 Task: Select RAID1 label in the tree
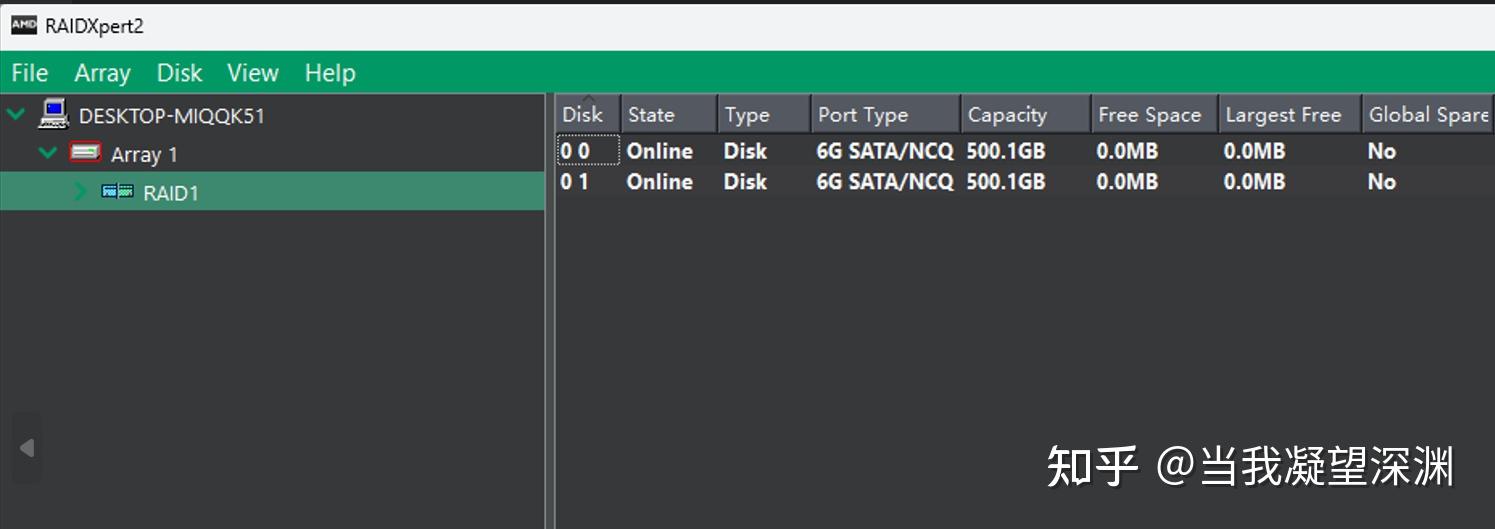pos(171,193)
